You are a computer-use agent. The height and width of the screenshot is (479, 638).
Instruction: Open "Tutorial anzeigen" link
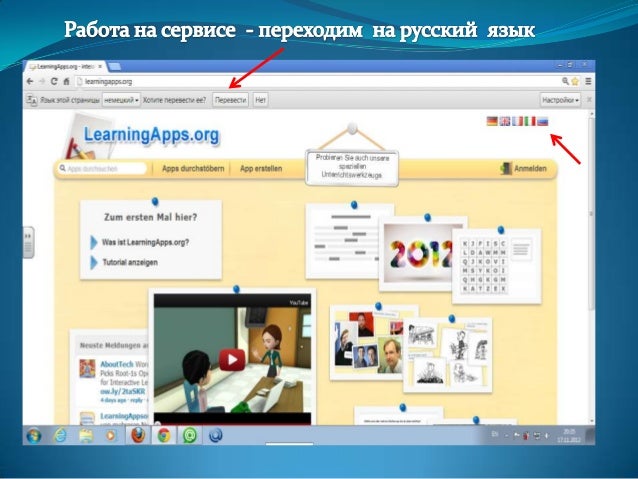(130, 262)
